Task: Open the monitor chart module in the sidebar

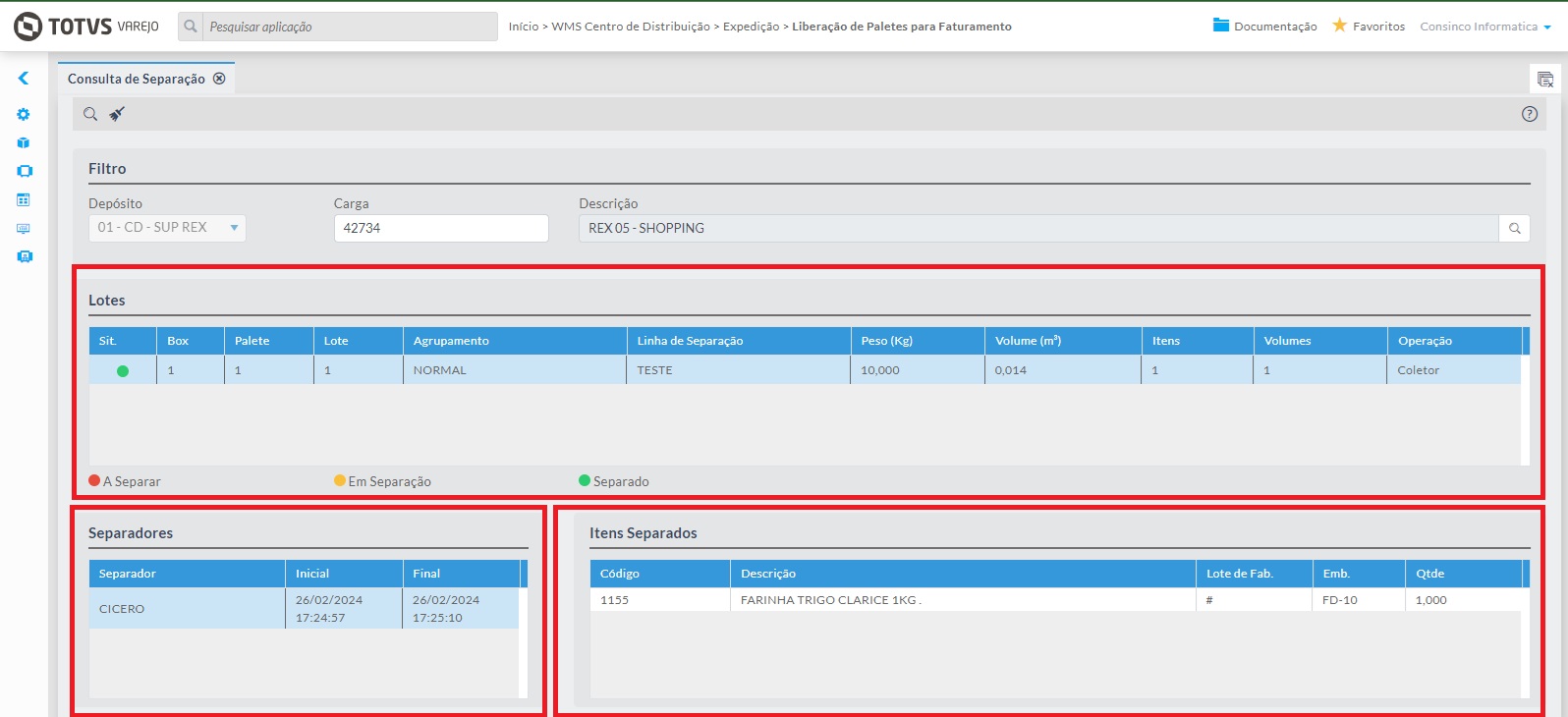Action: coord(24,228)
